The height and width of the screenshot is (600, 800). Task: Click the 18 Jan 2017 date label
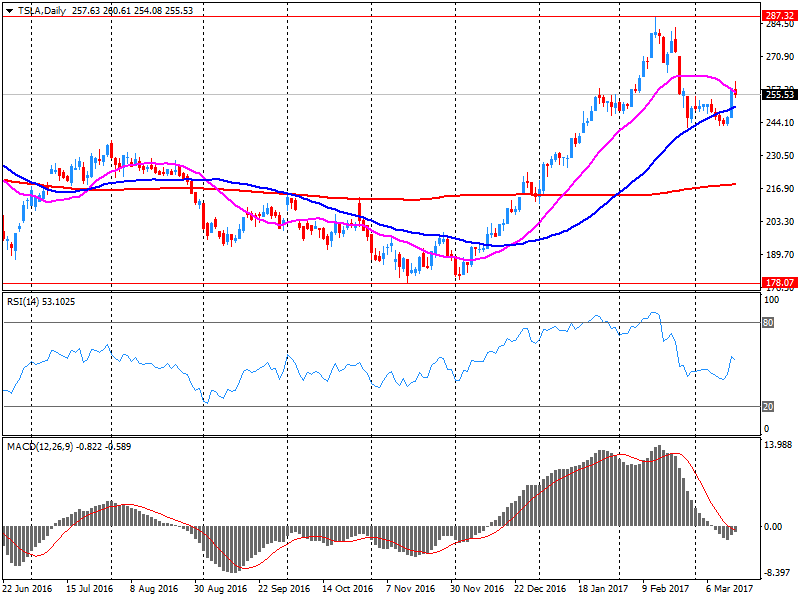603,589
